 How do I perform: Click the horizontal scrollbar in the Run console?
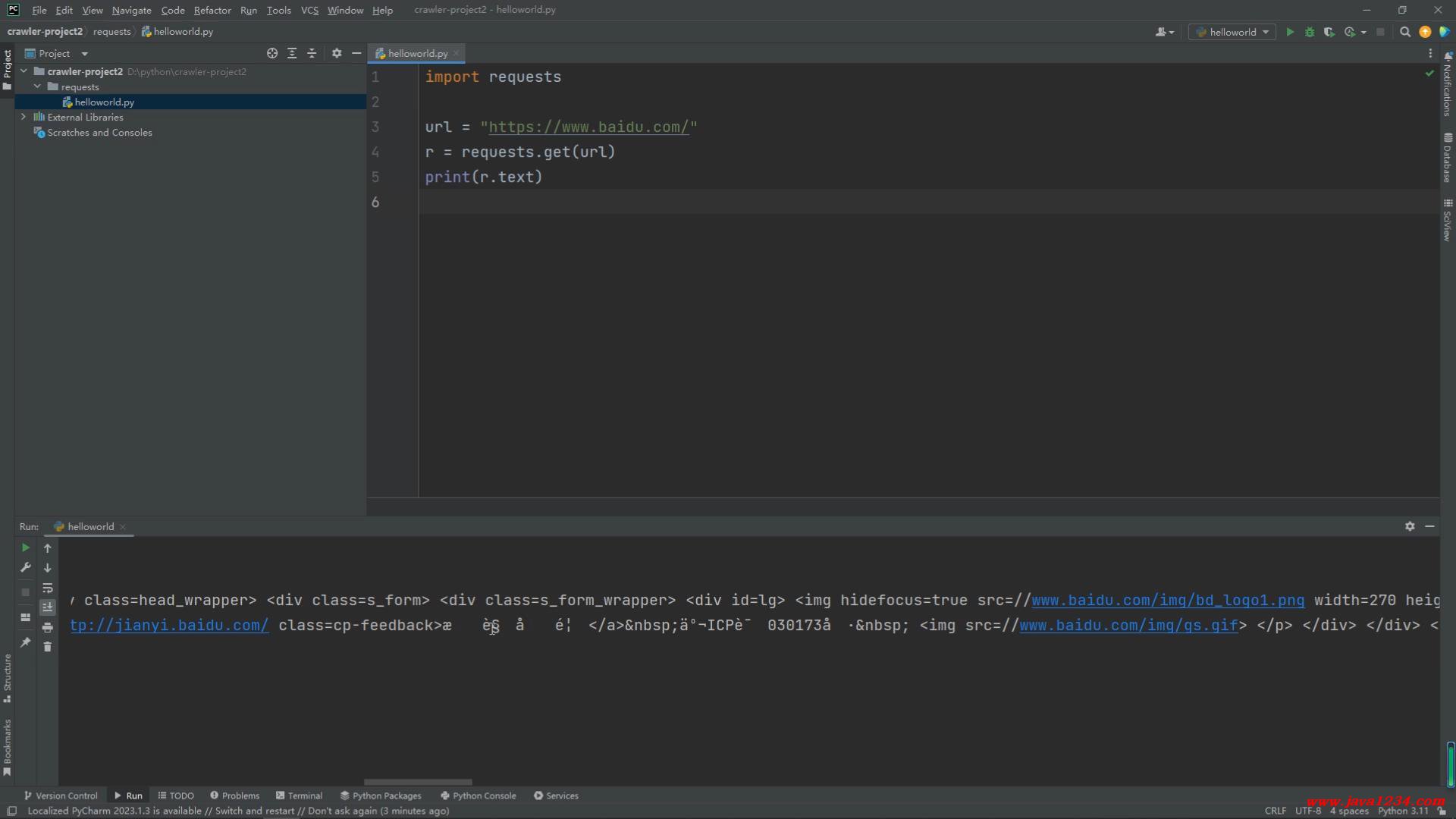pyautogui.click(x=418, y=782)
